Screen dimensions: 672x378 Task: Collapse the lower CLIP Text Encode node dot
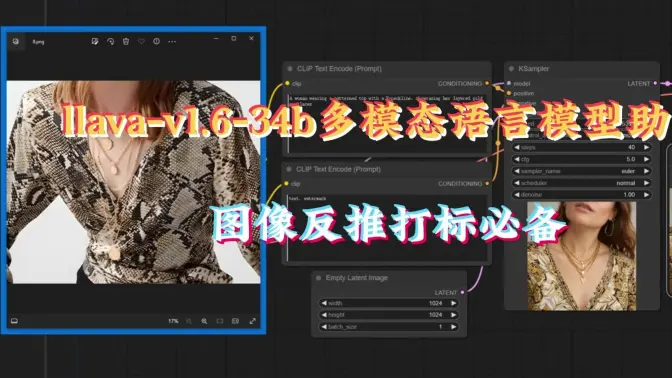289,169
